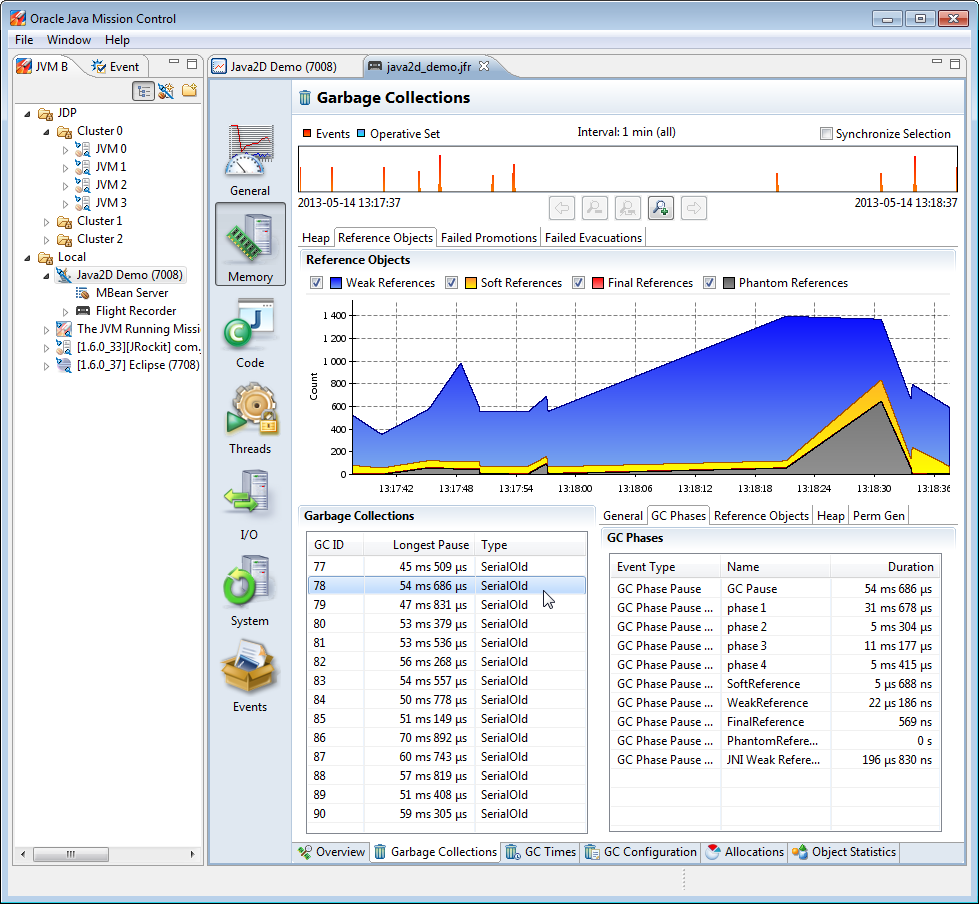Screen dimensions: 979x904
Task: Expand the JVM 2 tree node
Action: click(x=65, y=185)
